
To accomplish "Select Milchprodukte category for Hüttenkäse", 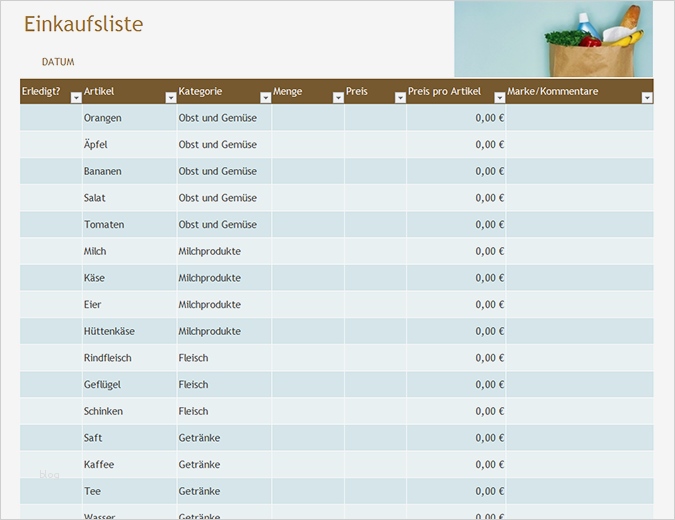I will pos(224,331).
